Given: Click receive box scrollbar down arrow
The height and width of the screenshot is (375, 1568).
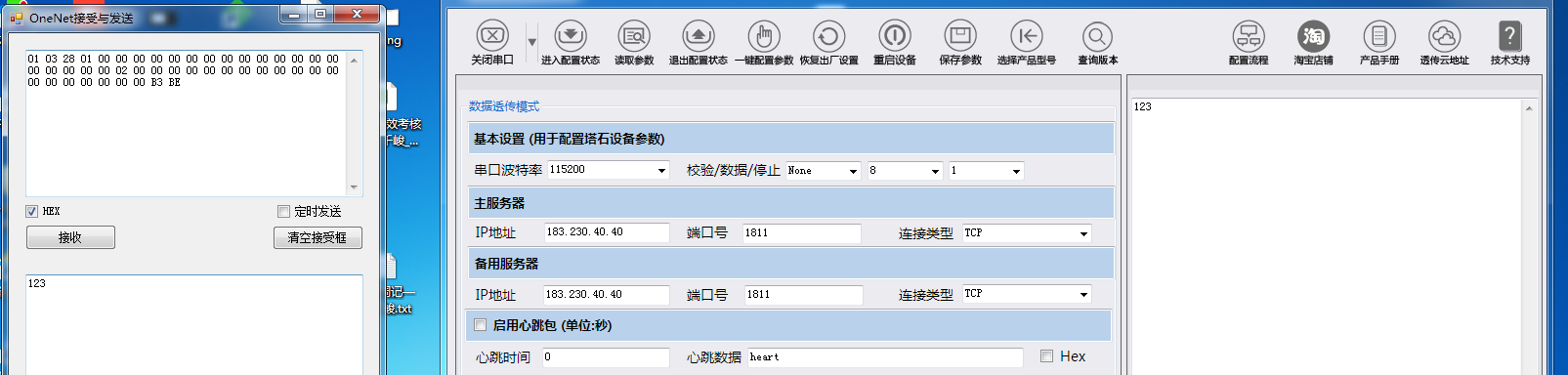Looking at the screenshot, I should pos(354,187).
